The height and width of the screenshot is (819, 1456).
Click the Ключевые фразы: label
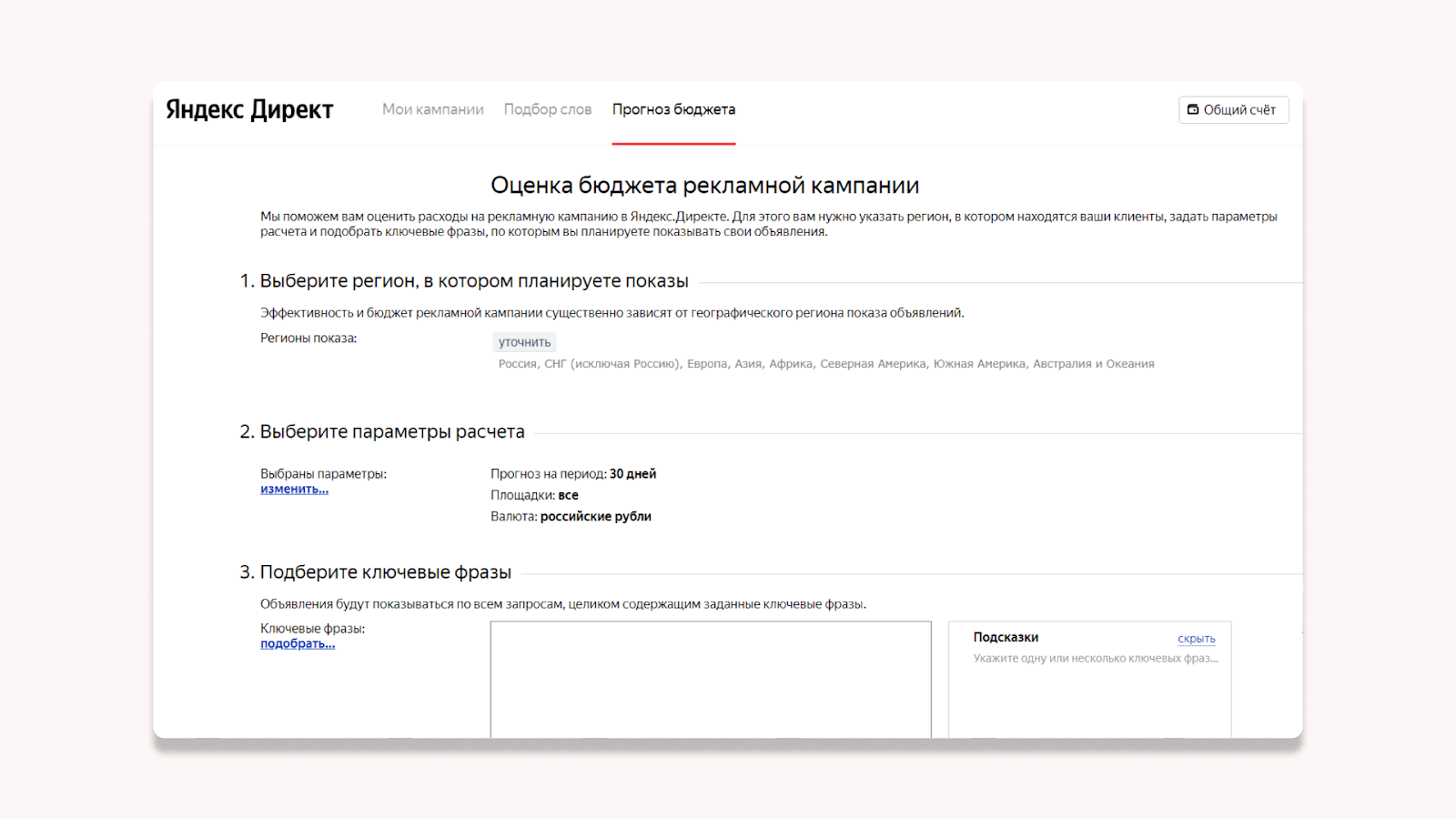[312, 629]
